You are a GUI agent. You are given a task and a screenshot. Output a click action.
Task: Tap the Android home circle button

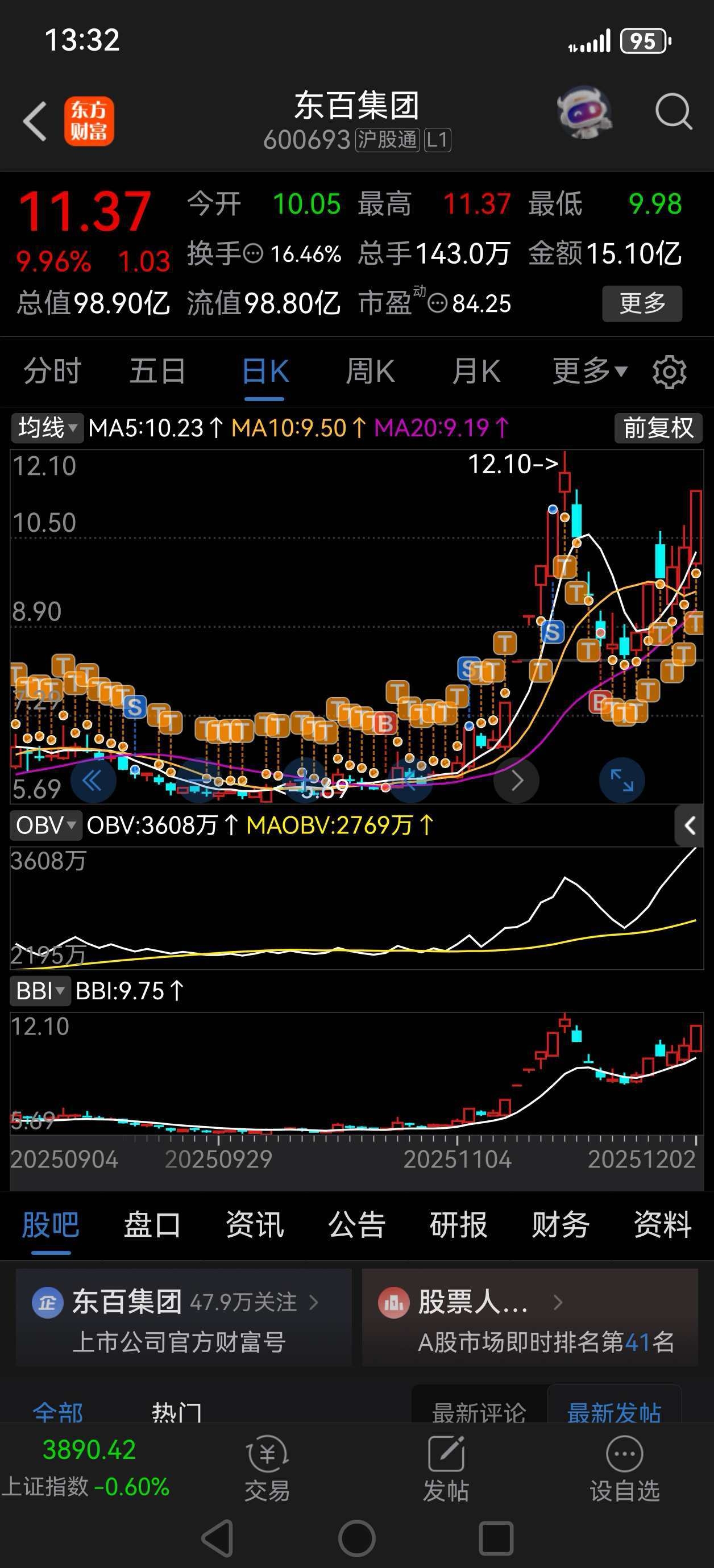(x=357, y=1538)
